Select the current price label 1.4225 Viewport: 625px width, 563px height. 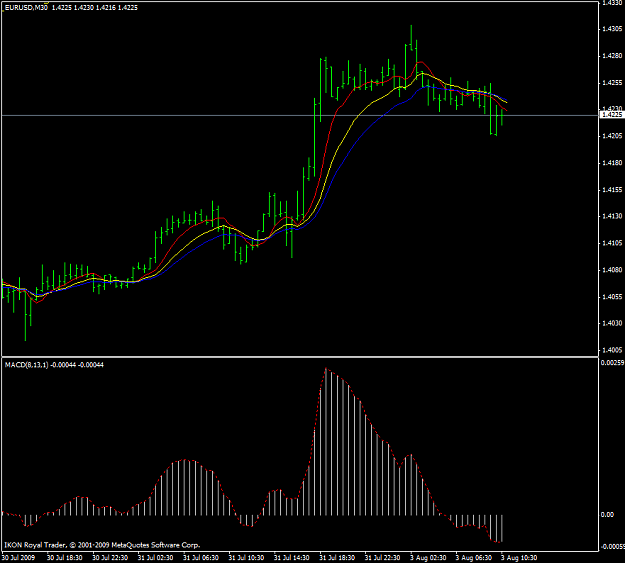coord(612,115)
